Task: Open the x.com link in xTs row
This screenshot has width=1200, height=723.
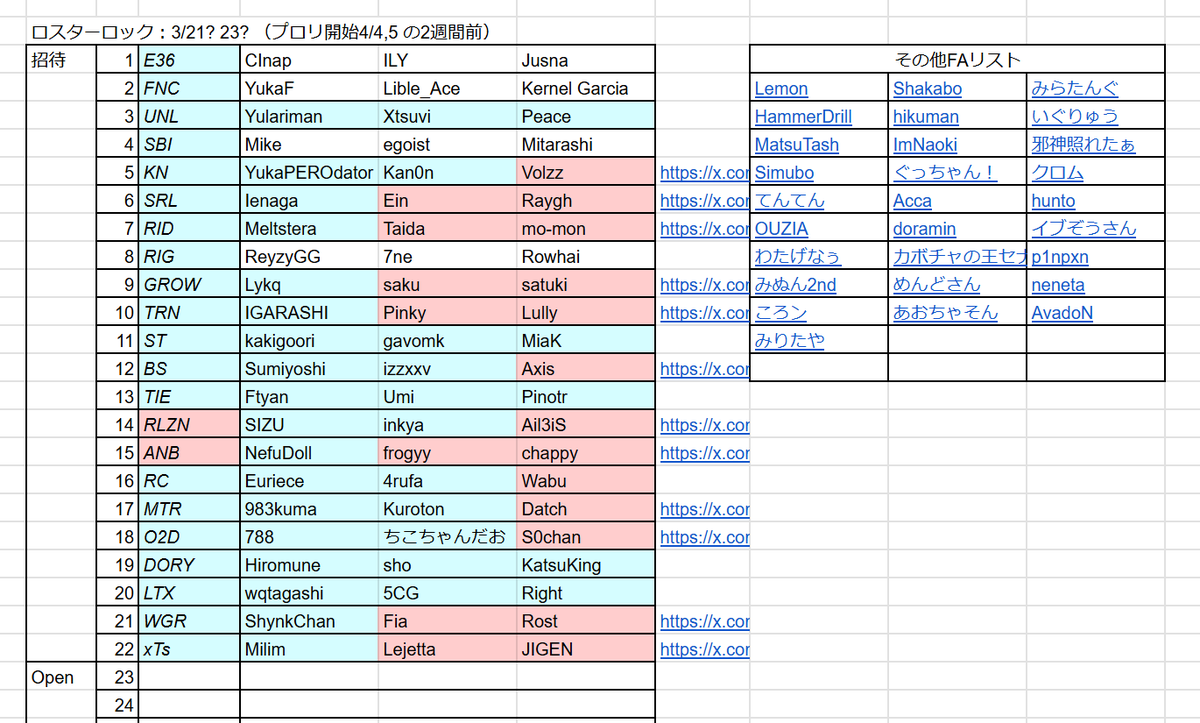Action: click(705, 649)
